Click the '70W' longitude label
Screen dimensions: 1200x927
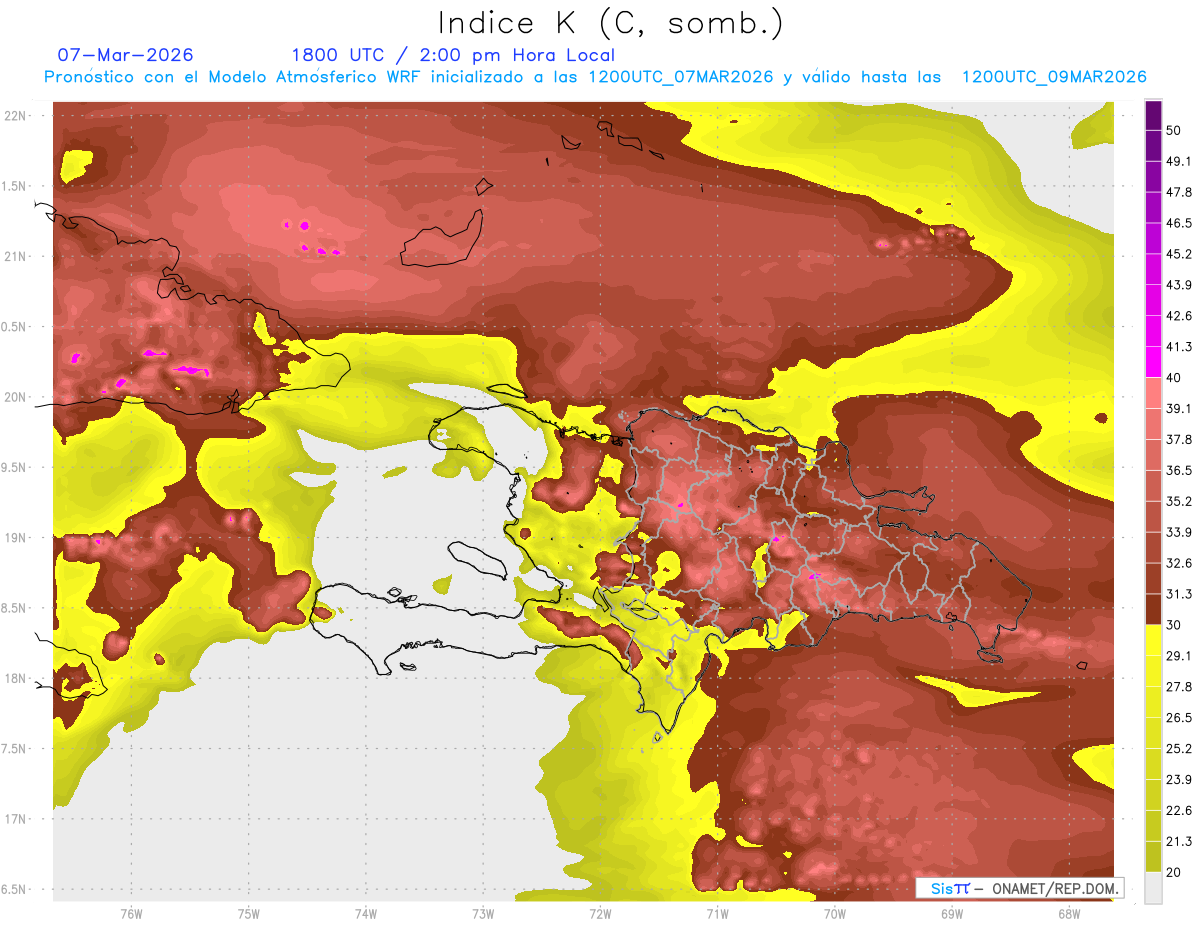tap(835, 914)
